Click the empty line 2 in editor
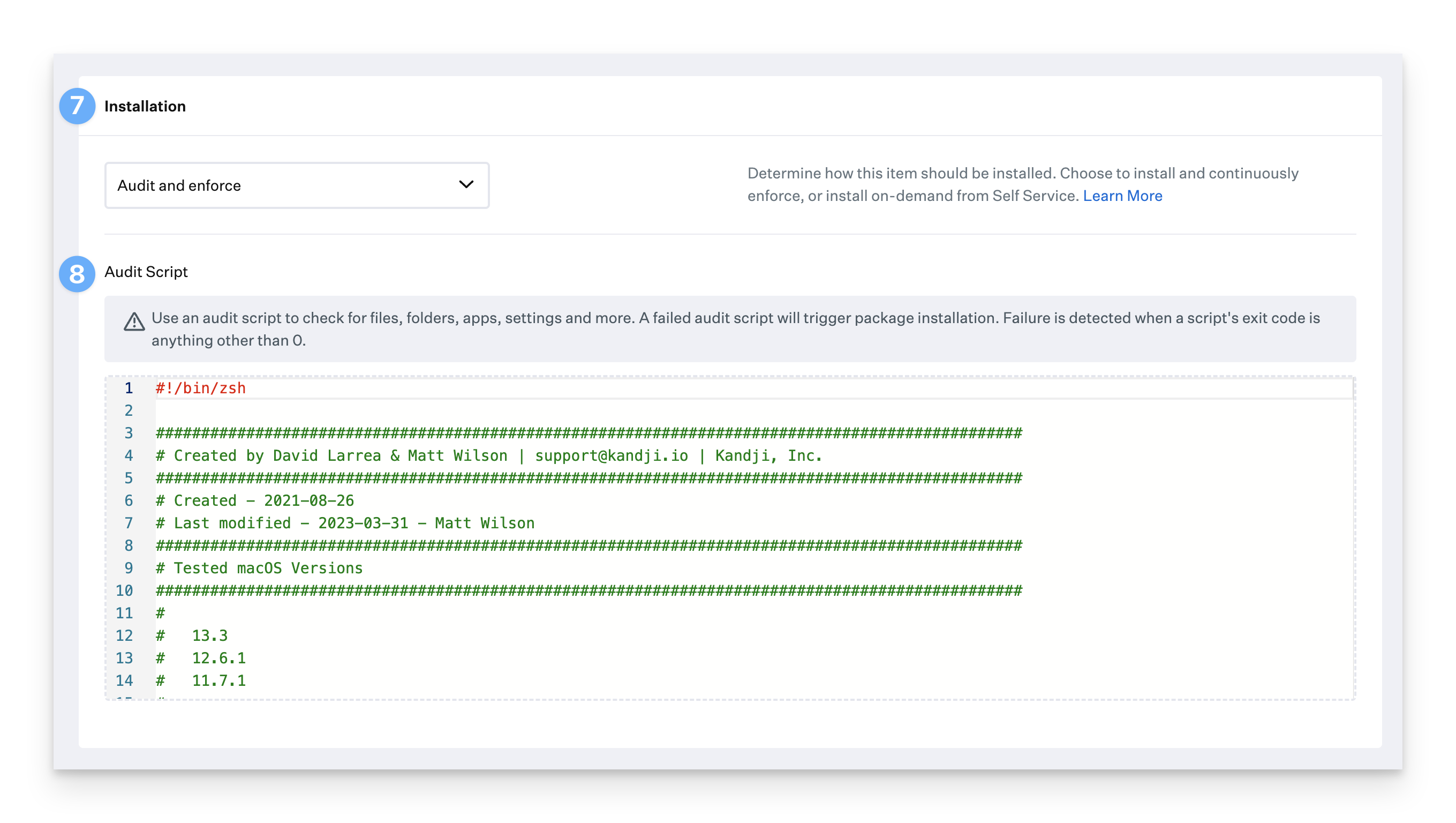Screen dimensions: 1456x823 pos(452,410)
